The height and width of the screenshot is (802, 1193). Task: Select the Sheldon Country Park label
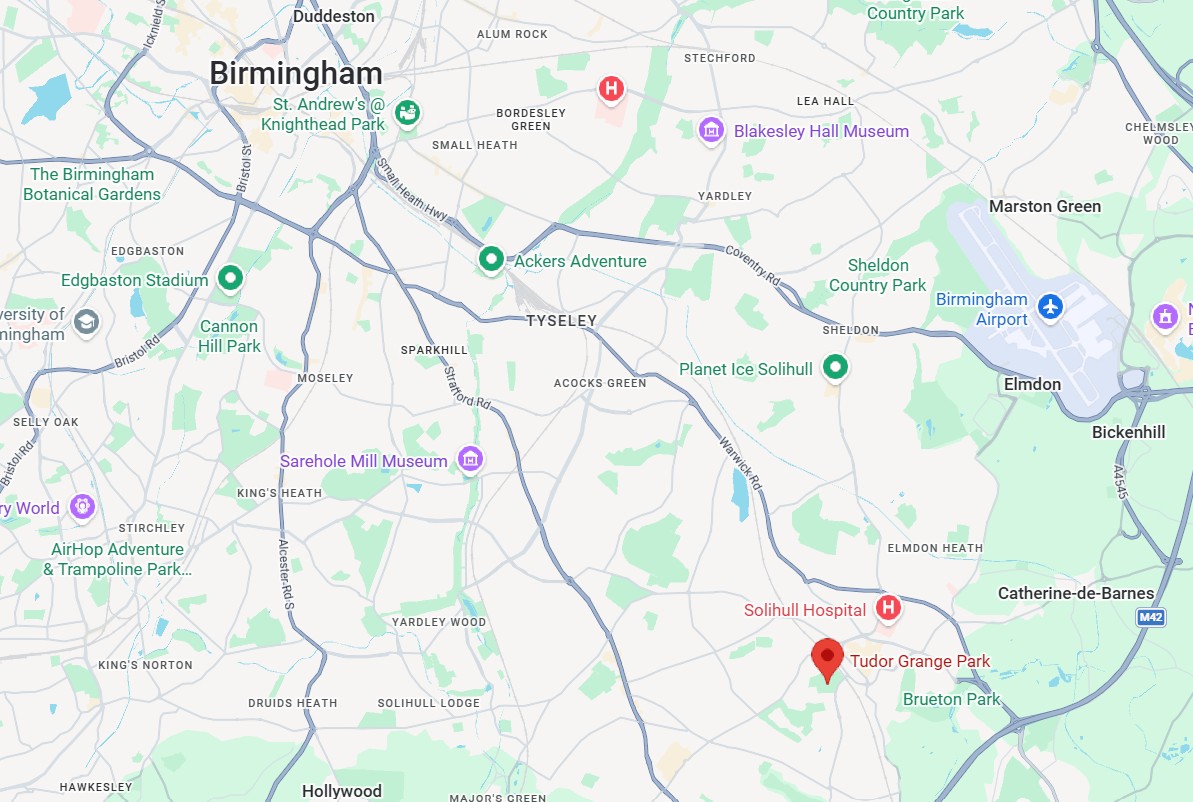point(877,275)
